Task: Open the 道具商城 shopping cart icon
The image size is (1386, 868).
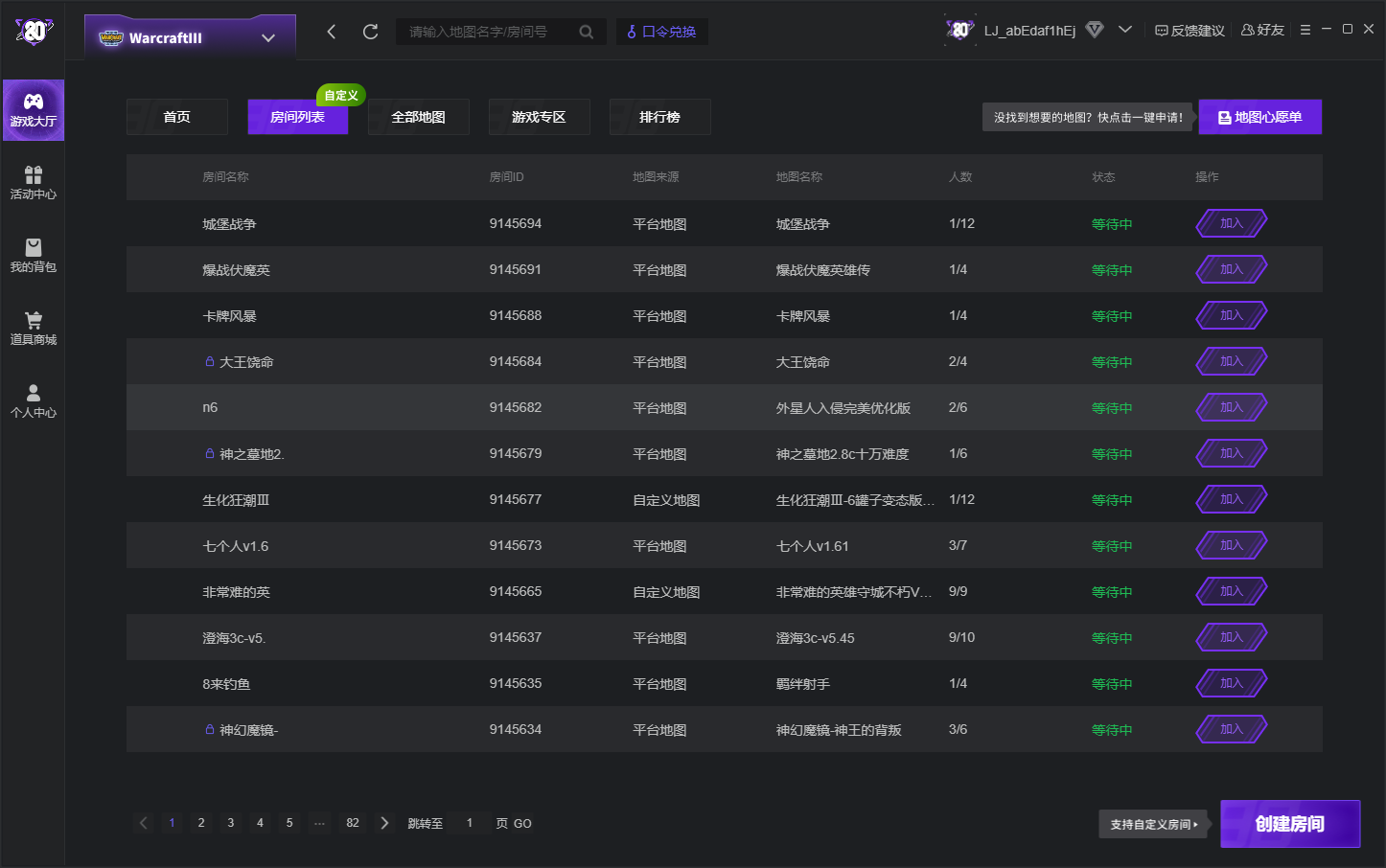Action: pos(34,328)
